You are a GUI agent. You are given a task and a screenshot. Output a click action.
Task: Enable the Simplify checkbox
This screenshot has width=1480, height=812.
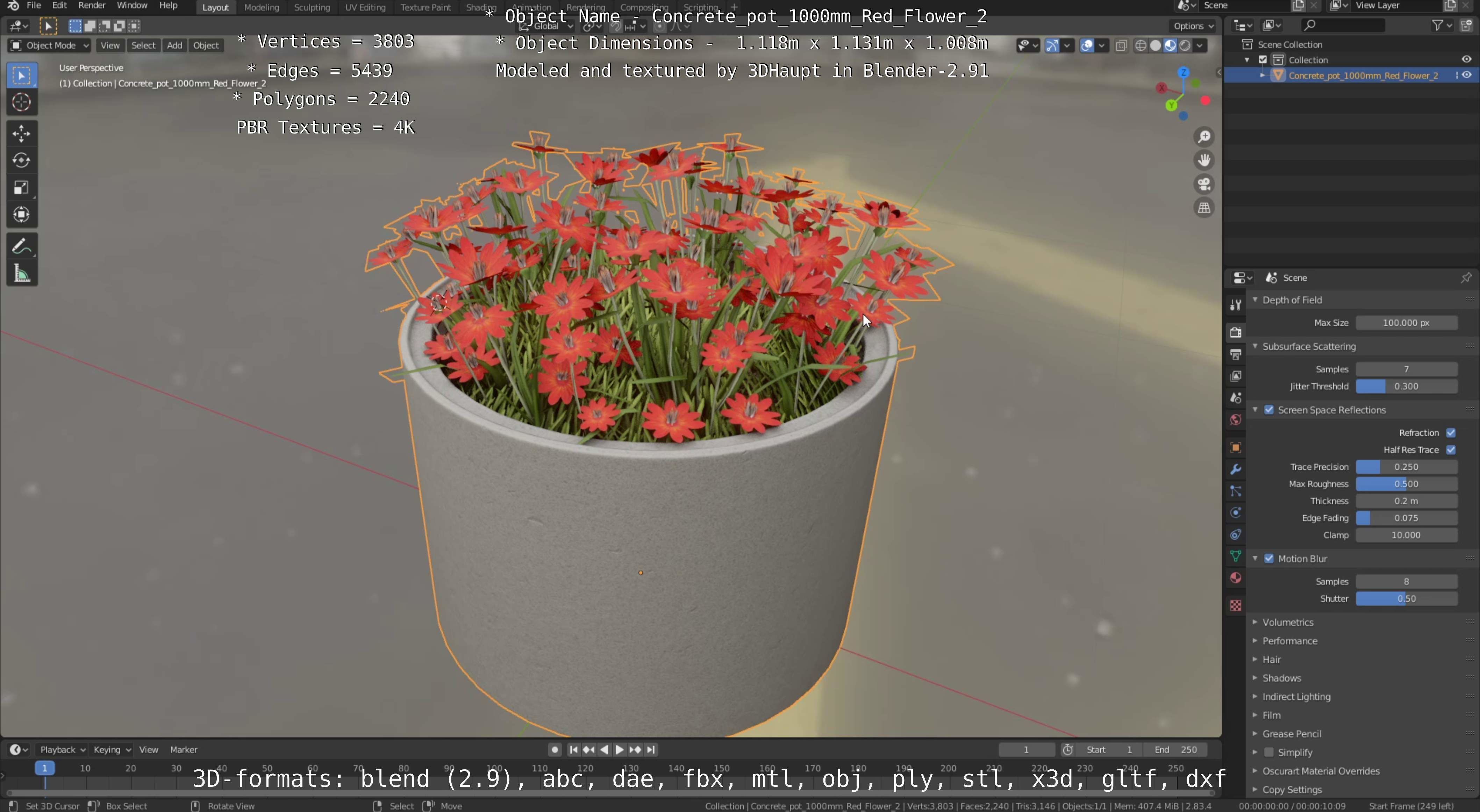pos(1269,752)
